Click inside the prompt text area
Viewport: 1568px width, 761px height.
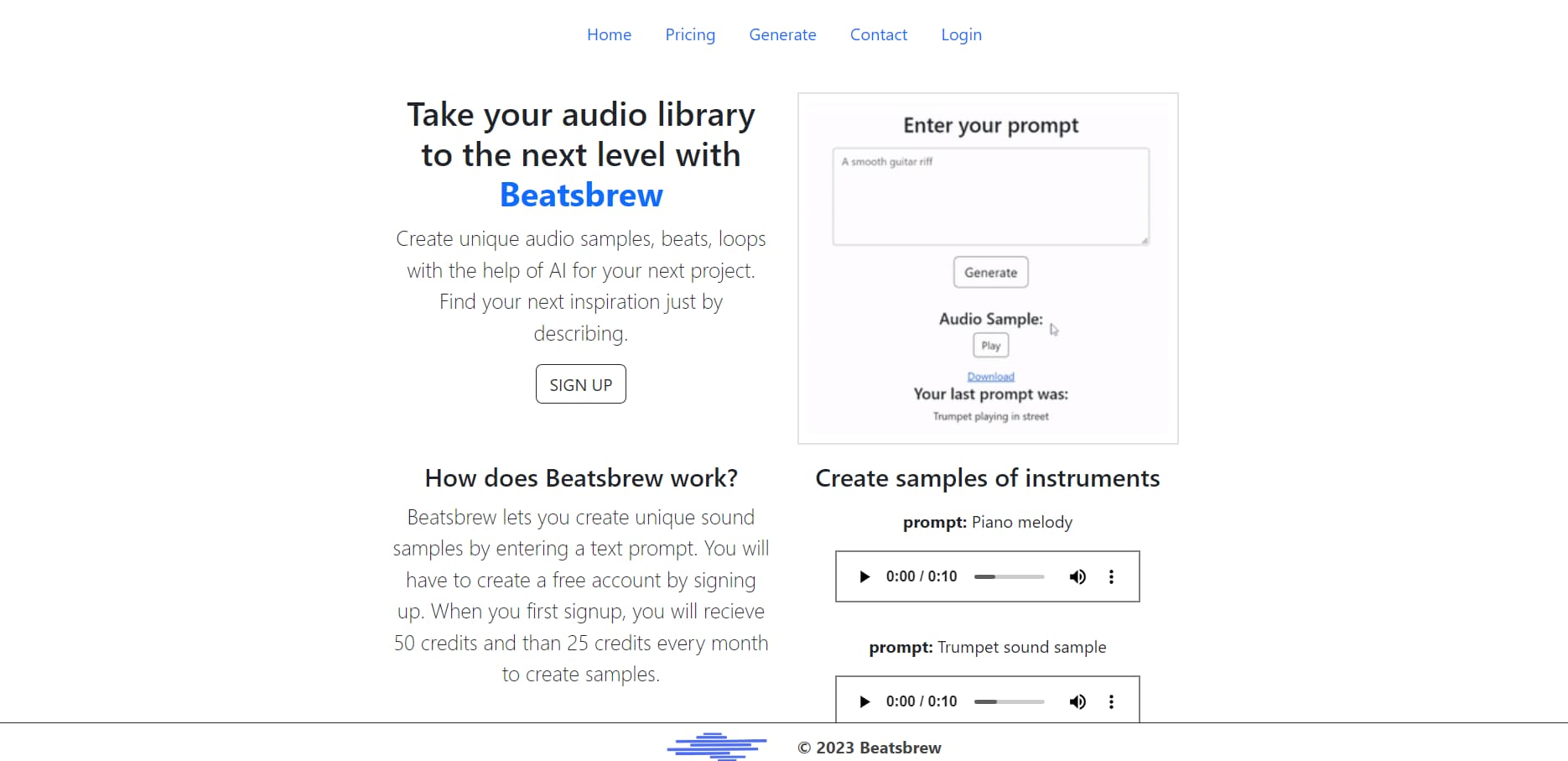click(x=990, y=195)
